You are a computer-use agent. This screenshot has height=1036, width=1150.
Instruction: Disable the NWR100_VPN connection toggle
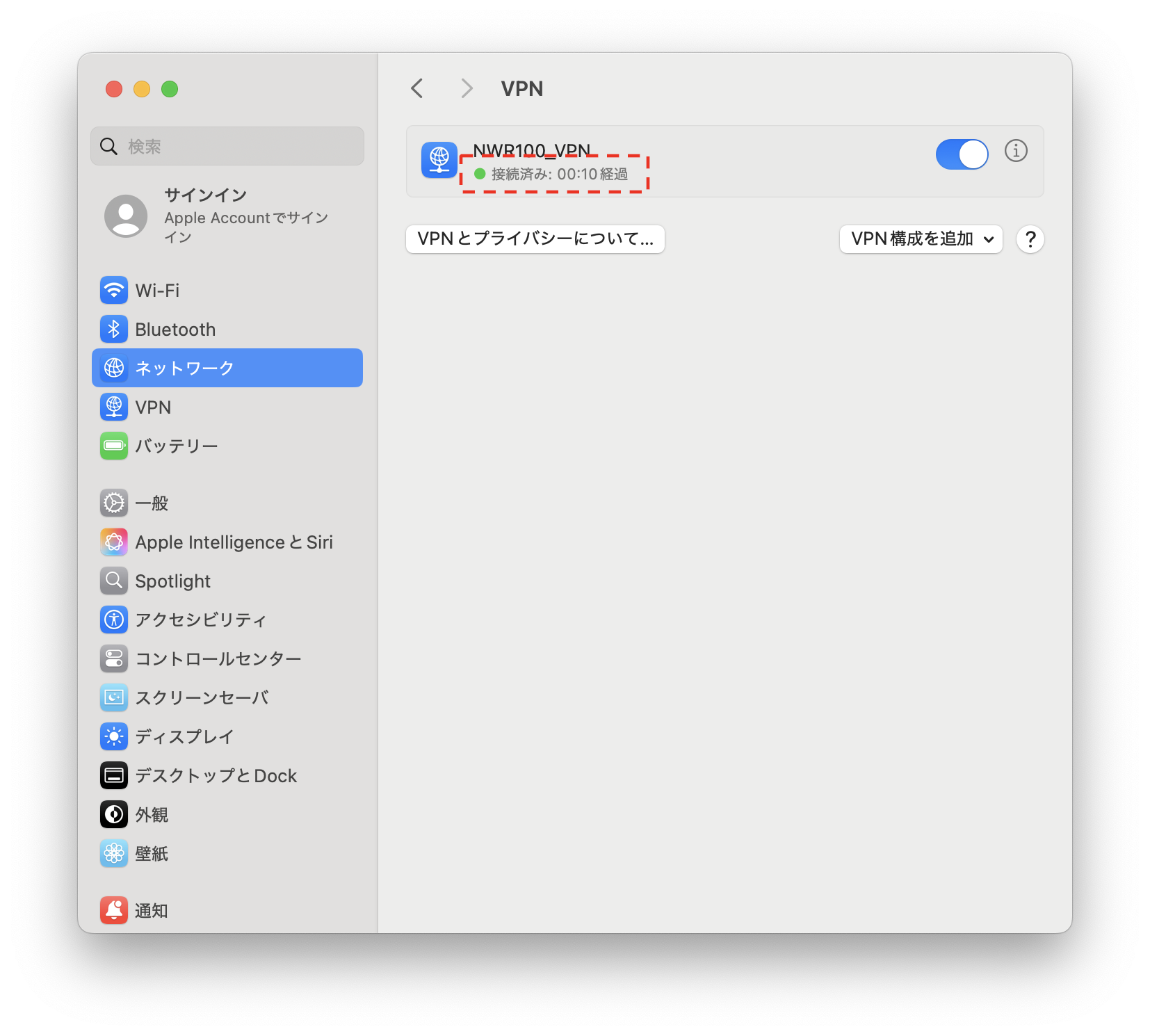point(962,154)
